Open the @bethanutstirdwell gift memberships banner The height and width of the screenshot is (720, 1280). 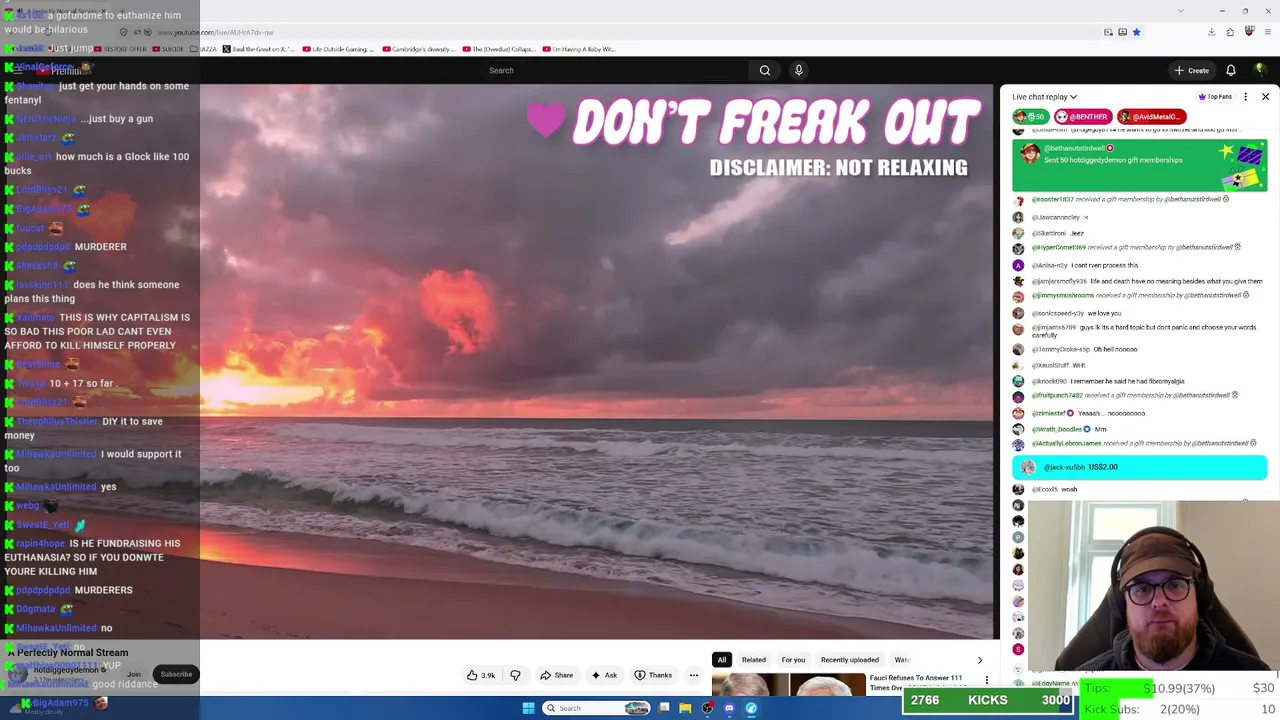point(1139,165)
